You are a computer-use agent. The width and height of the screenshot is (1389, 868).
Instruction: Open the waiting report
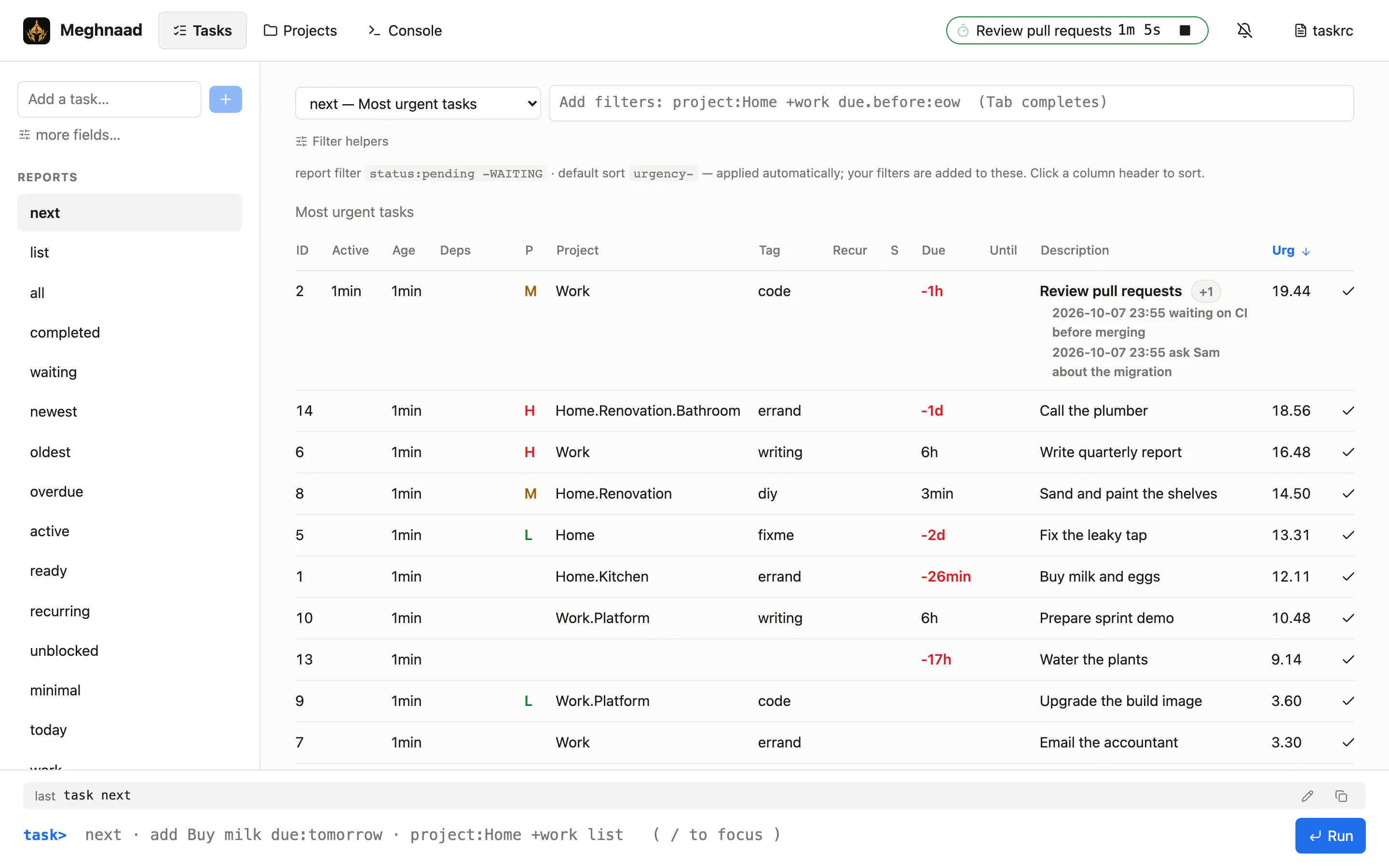point(130,372)
